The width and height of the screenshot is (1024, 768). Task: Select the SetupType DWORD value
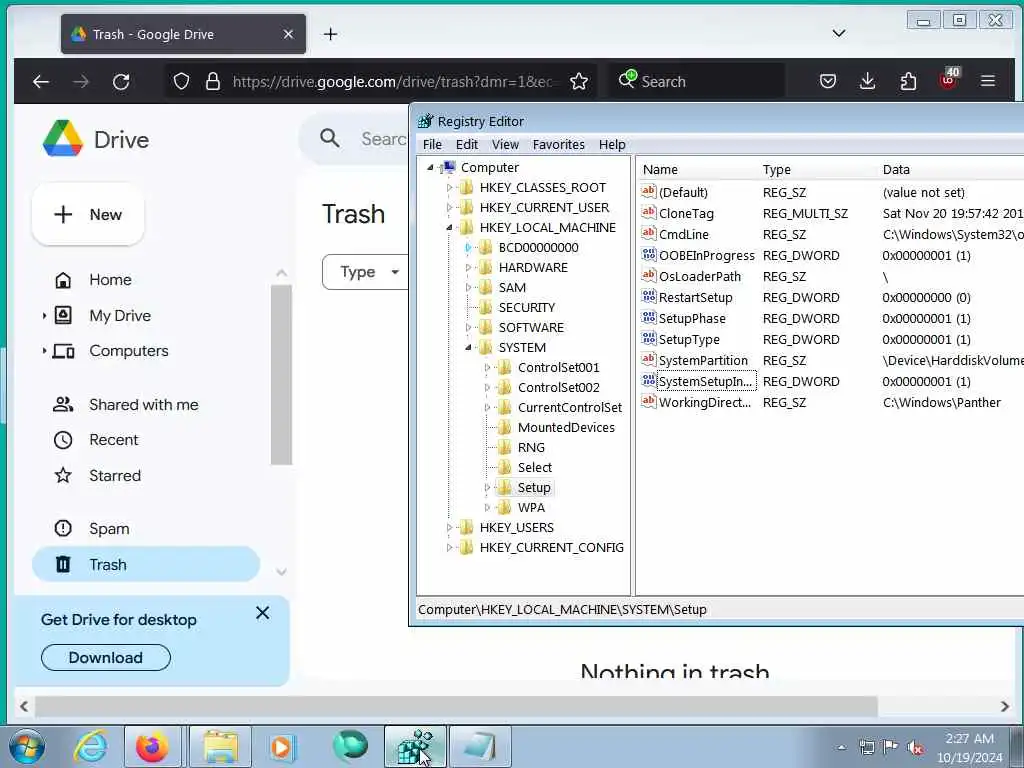pyautogui.click(x=689, y=340)
